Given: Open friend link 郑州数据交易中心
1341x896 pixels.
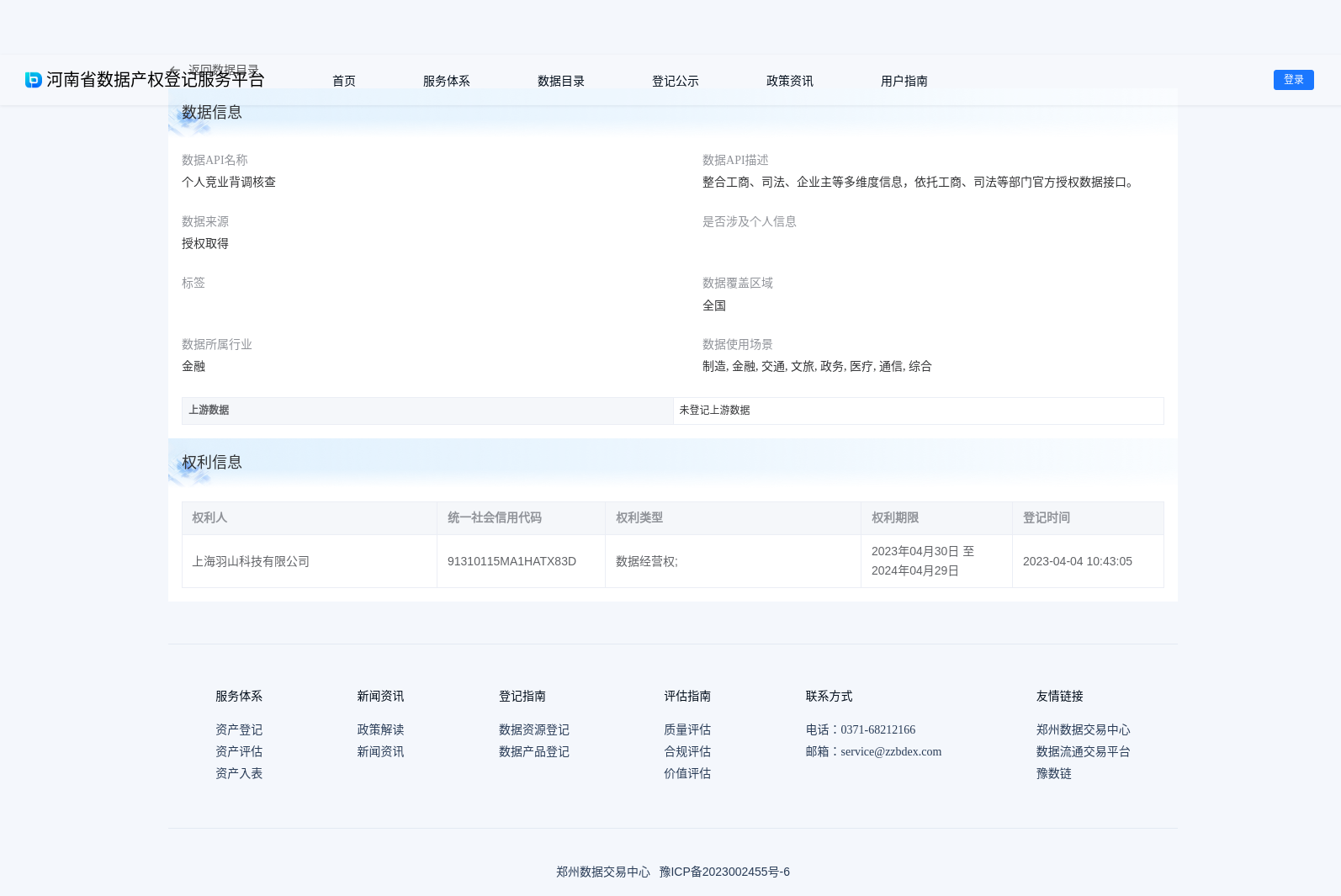Looking at the screenshot, I should point(1084,729).
